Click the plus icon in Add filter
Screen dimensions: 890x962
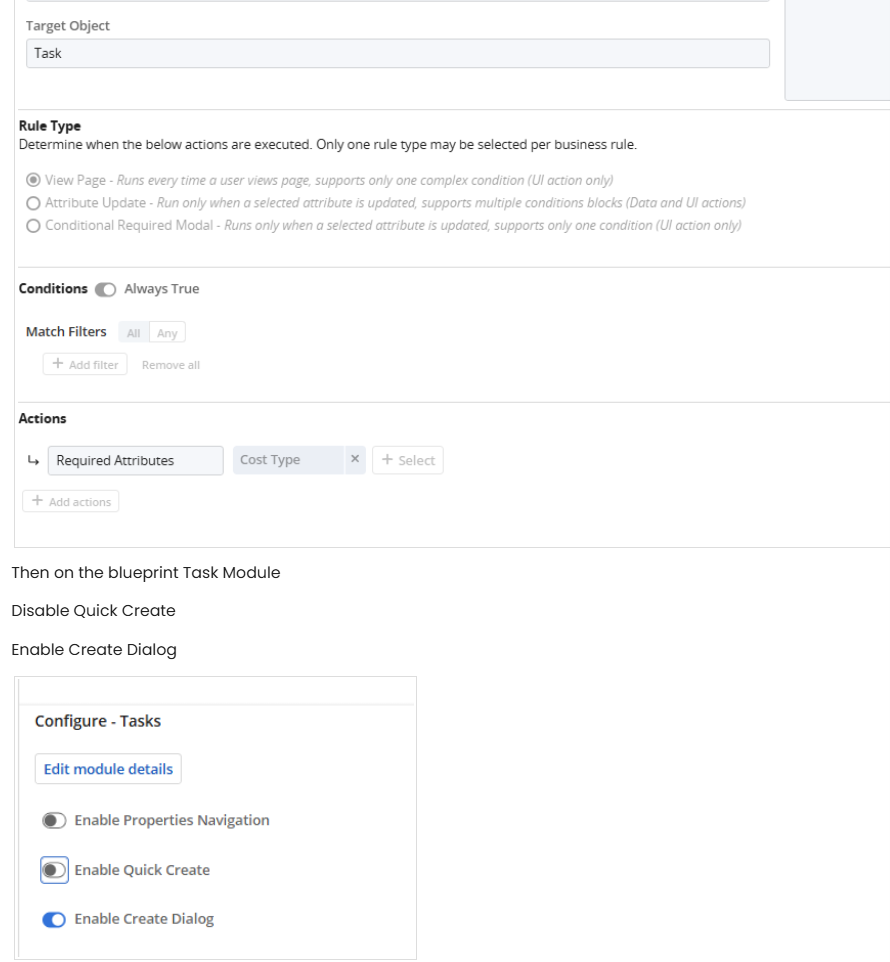58,365
